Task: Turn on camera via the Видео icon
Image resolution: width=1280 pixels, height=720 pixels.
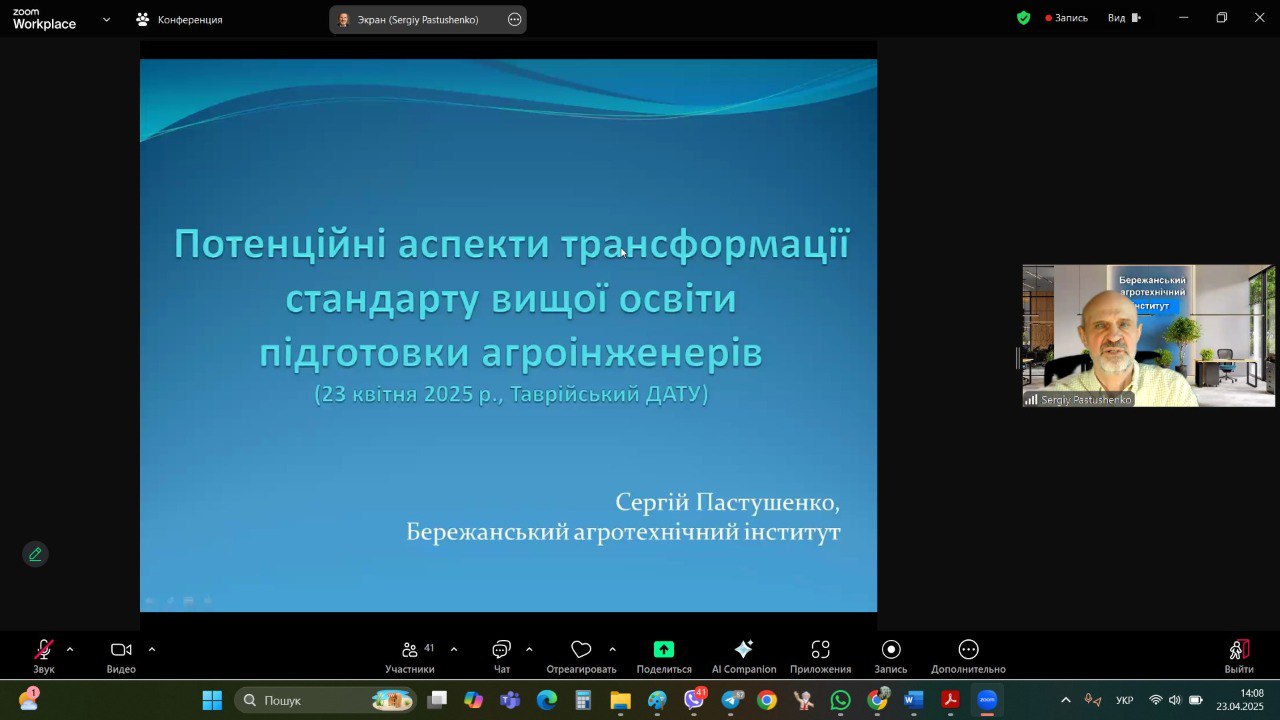Action: pyautogui.click(x=121, y=650)
